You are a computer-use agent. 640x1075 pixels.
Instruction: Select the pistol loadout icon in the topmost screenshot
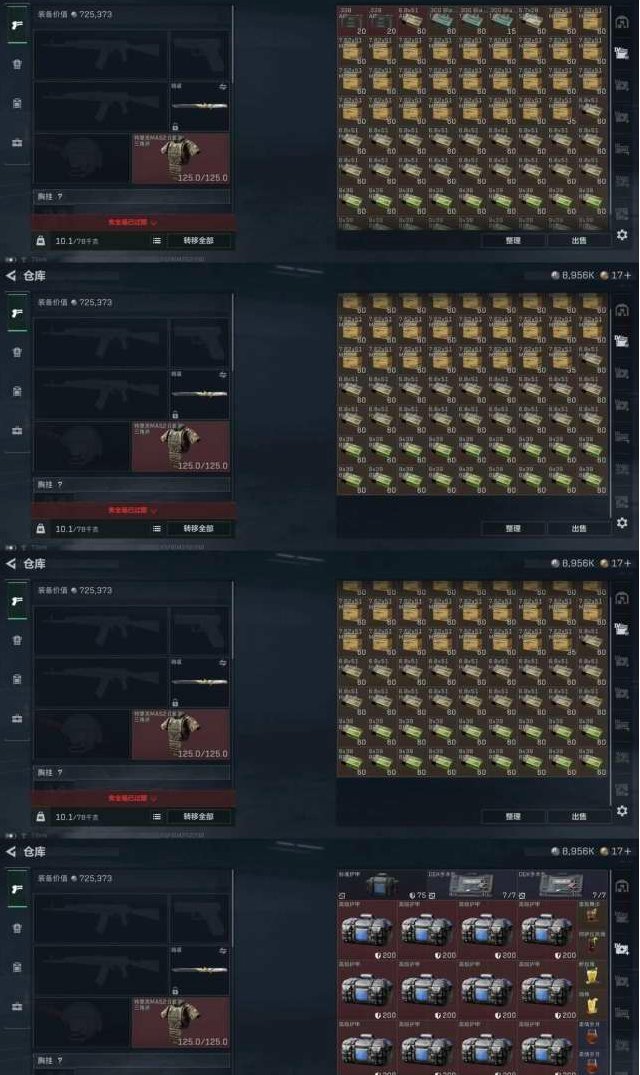[17, 25]
